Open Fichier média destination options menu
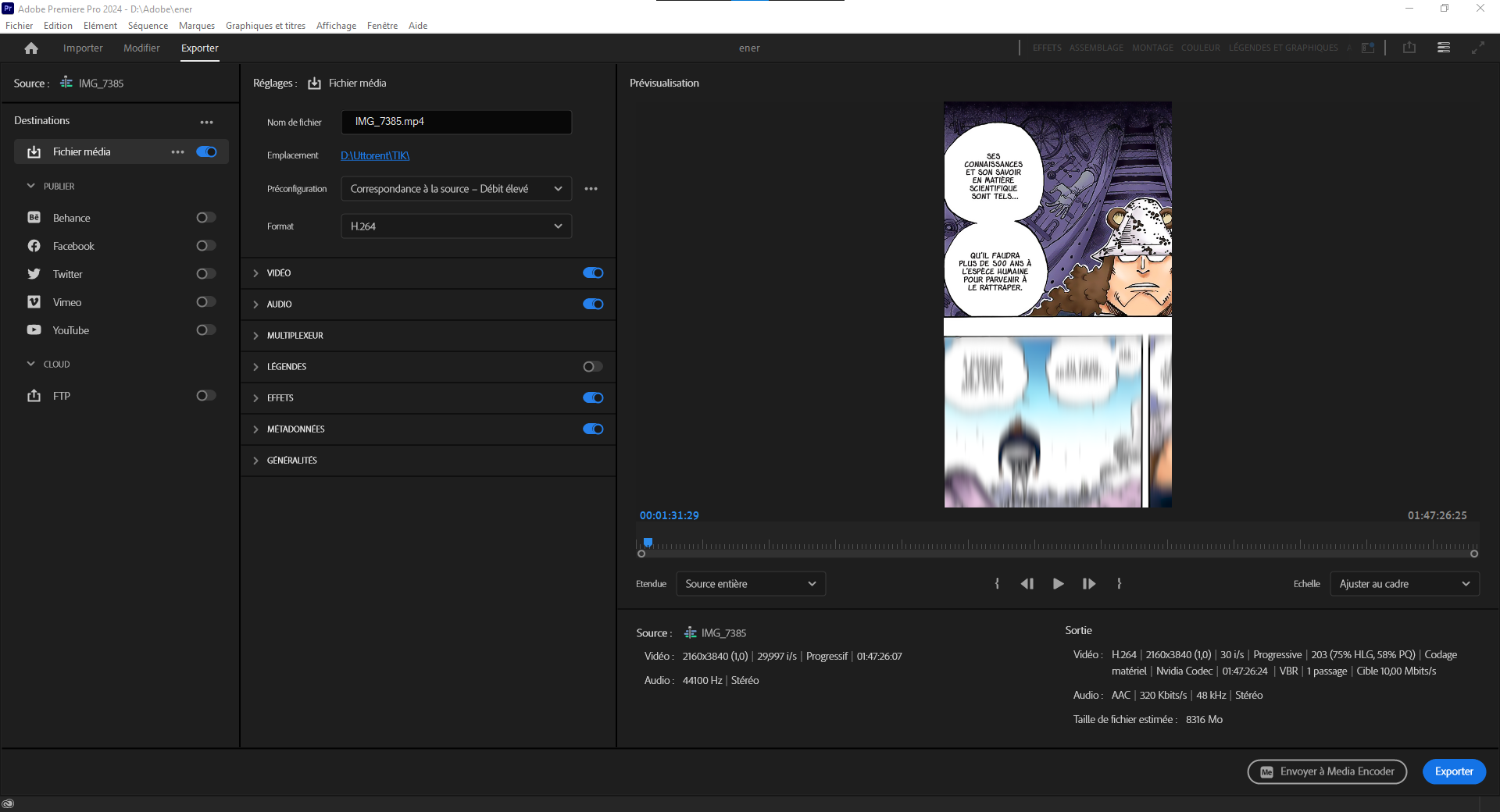Viewport: 1500px width, 812px height. click(178, 152)
